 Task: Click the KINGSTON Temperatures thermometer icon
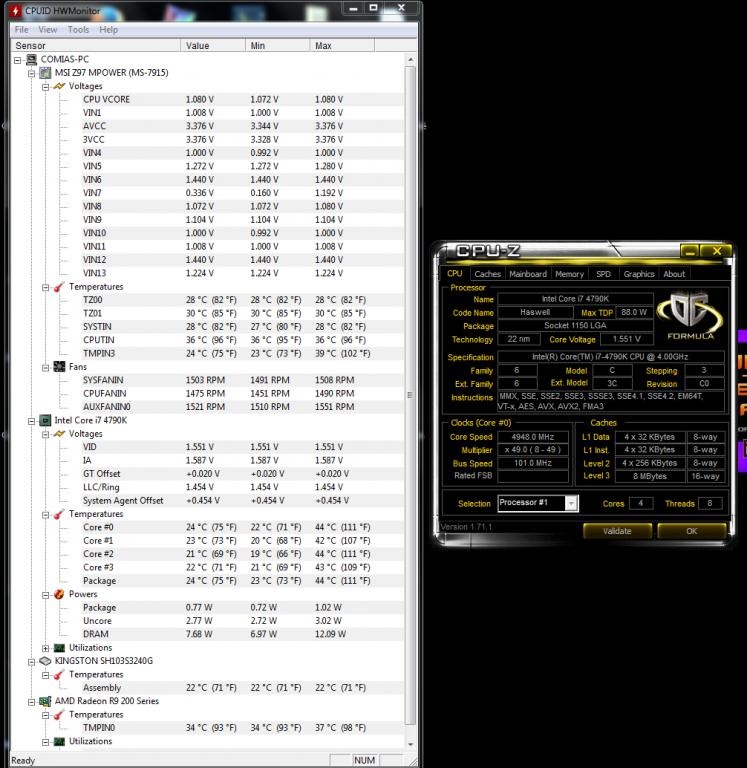pos(59,675)
